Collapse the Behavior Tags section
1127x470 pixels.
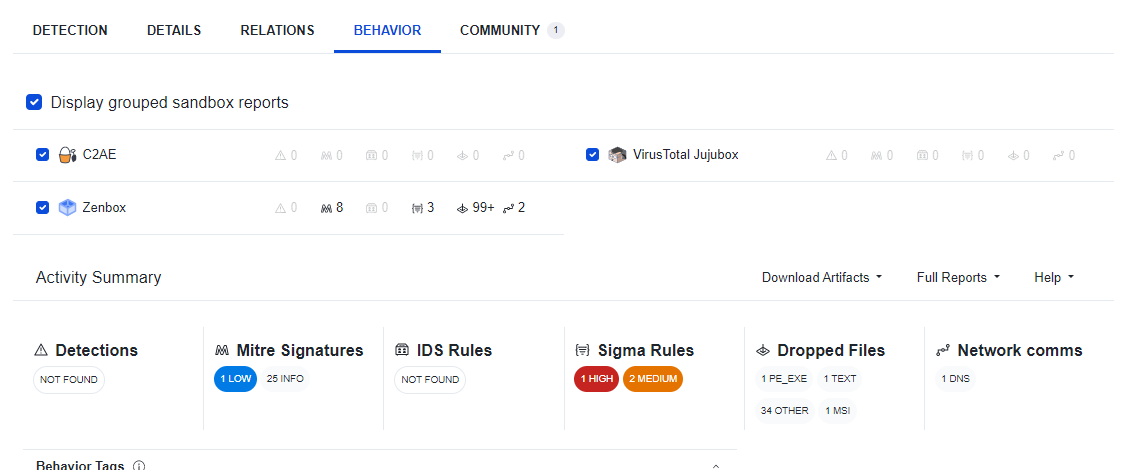[715, 465]
